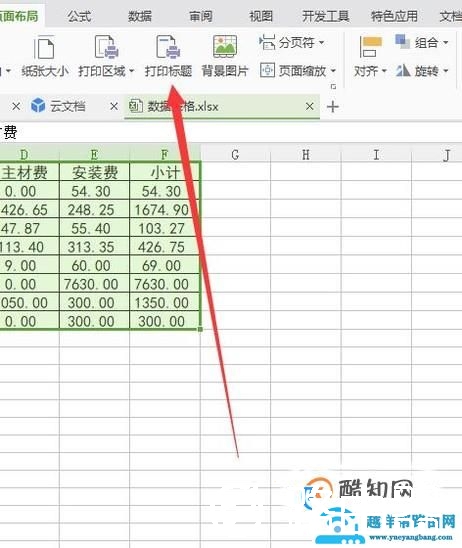Click the selection fill handle below 300.00
462x548 pixels.
tap(200, 329)
